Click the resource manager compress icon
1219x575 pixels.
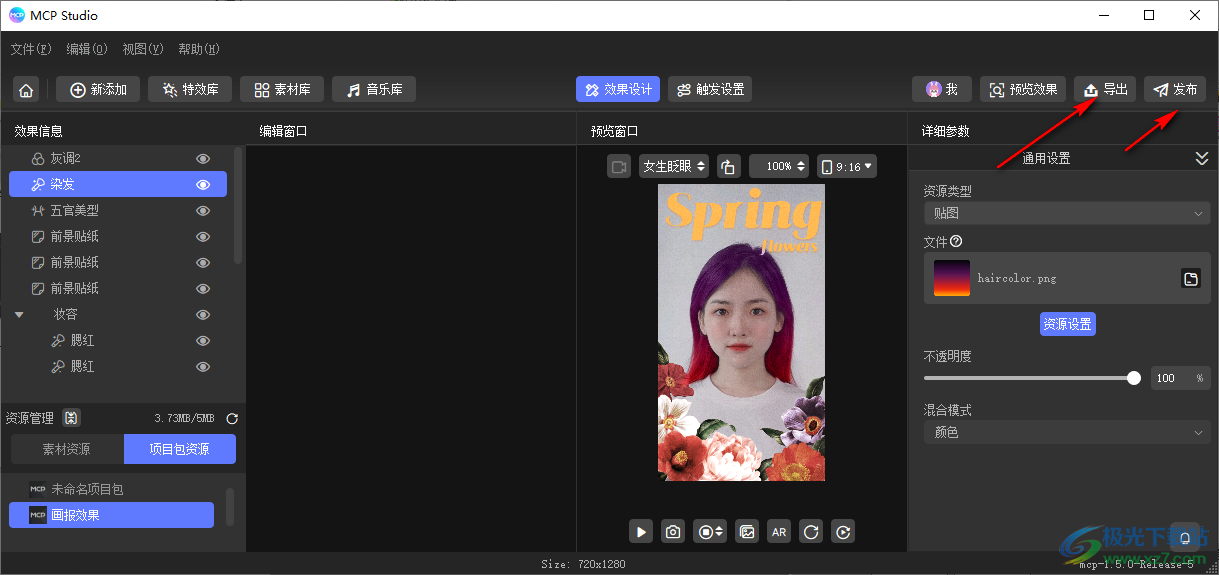(71, 418)
